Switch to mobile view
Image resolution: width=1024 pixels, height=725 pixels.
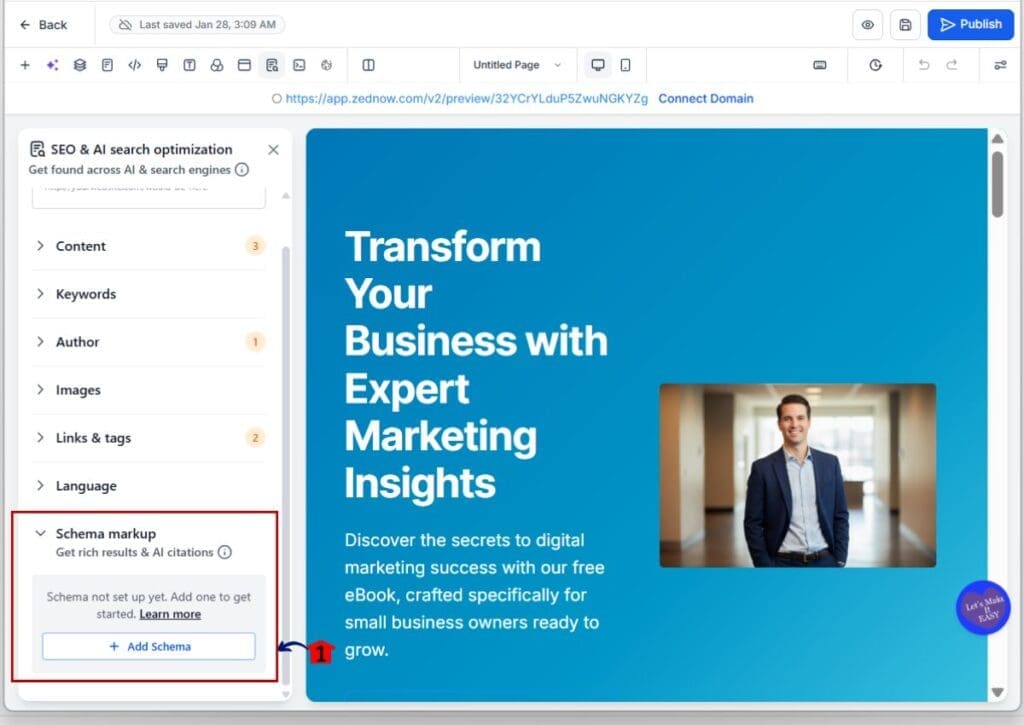coord(625,65)
